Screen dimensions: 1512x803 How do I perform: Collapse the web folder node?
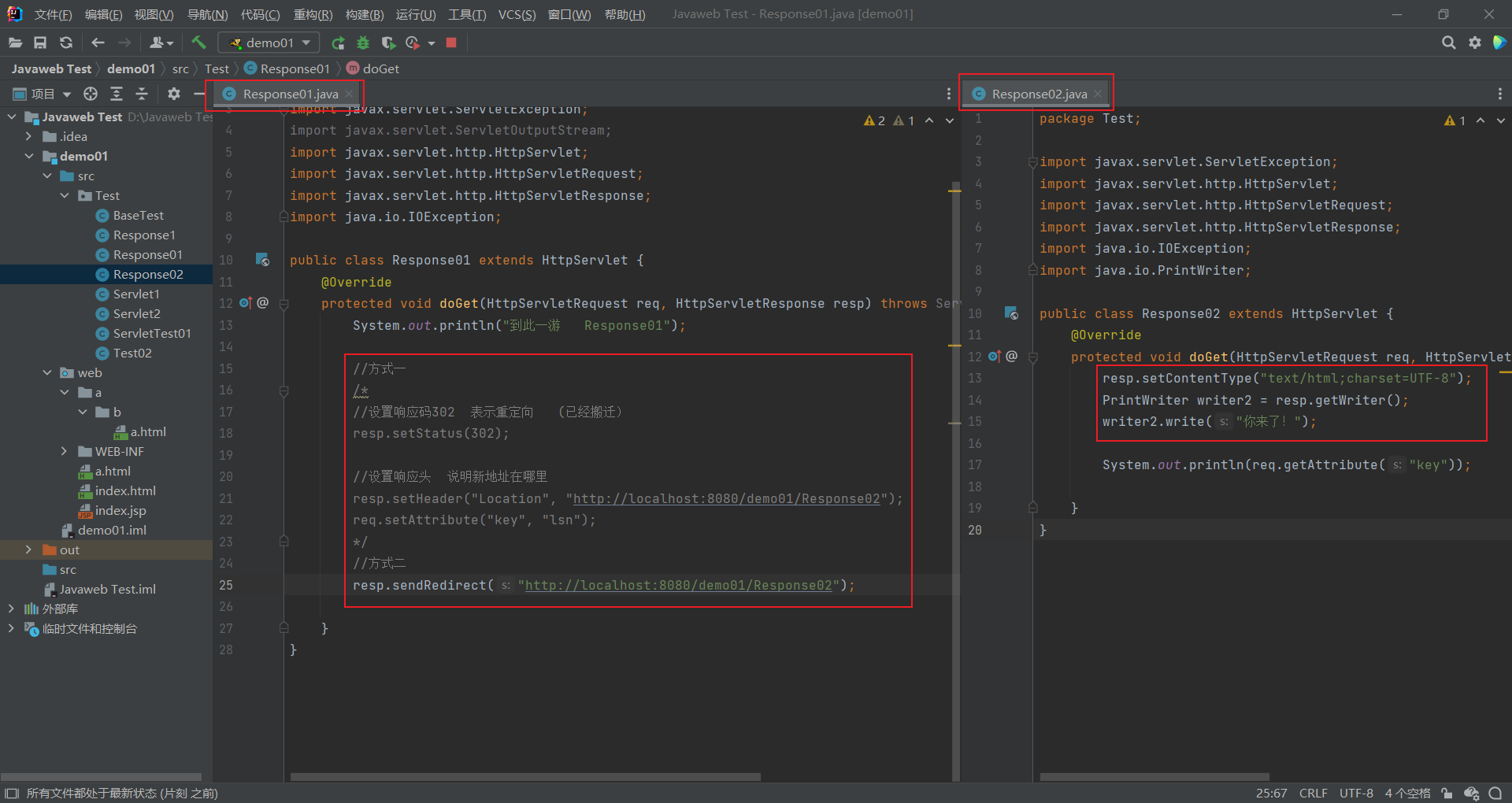pyautogui.click(x=47, y=372)
